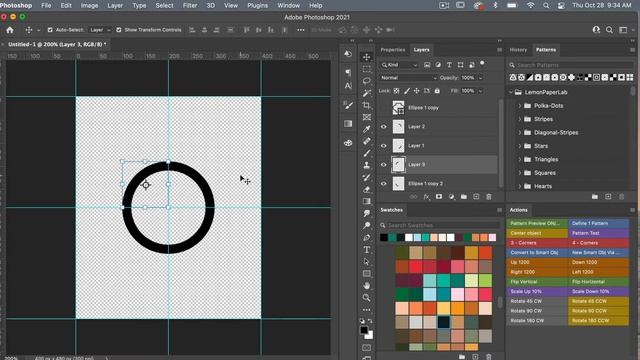Viewport: 640px width, 360px height.
Task: Run the Flip Vertical action
Action: tap(537, 282)
